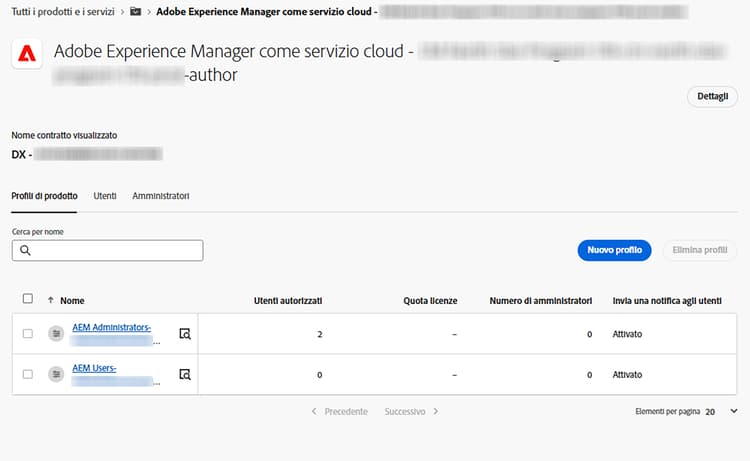750x461 pixels.
Task: Click the Nome contratto visualizzato label
Action: coord(64,135)
